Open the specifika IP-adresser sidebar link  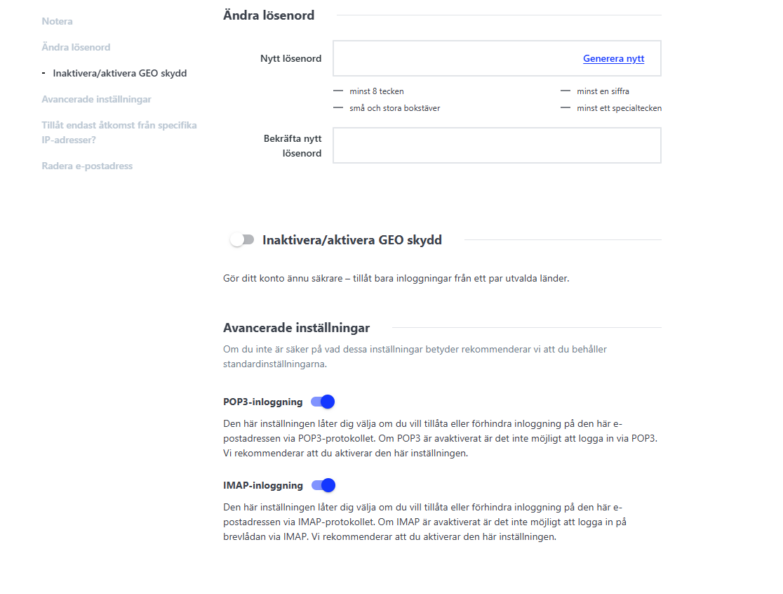(119, 132)
